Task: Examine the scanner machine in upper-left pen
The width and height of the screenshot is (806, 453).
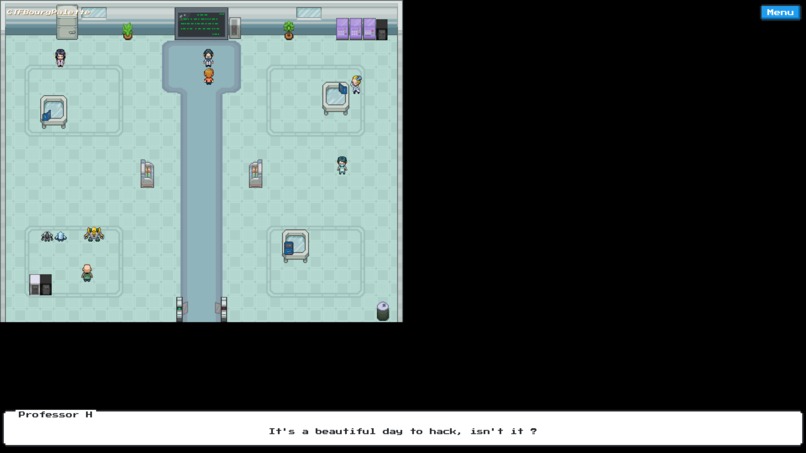Action: 53,112
